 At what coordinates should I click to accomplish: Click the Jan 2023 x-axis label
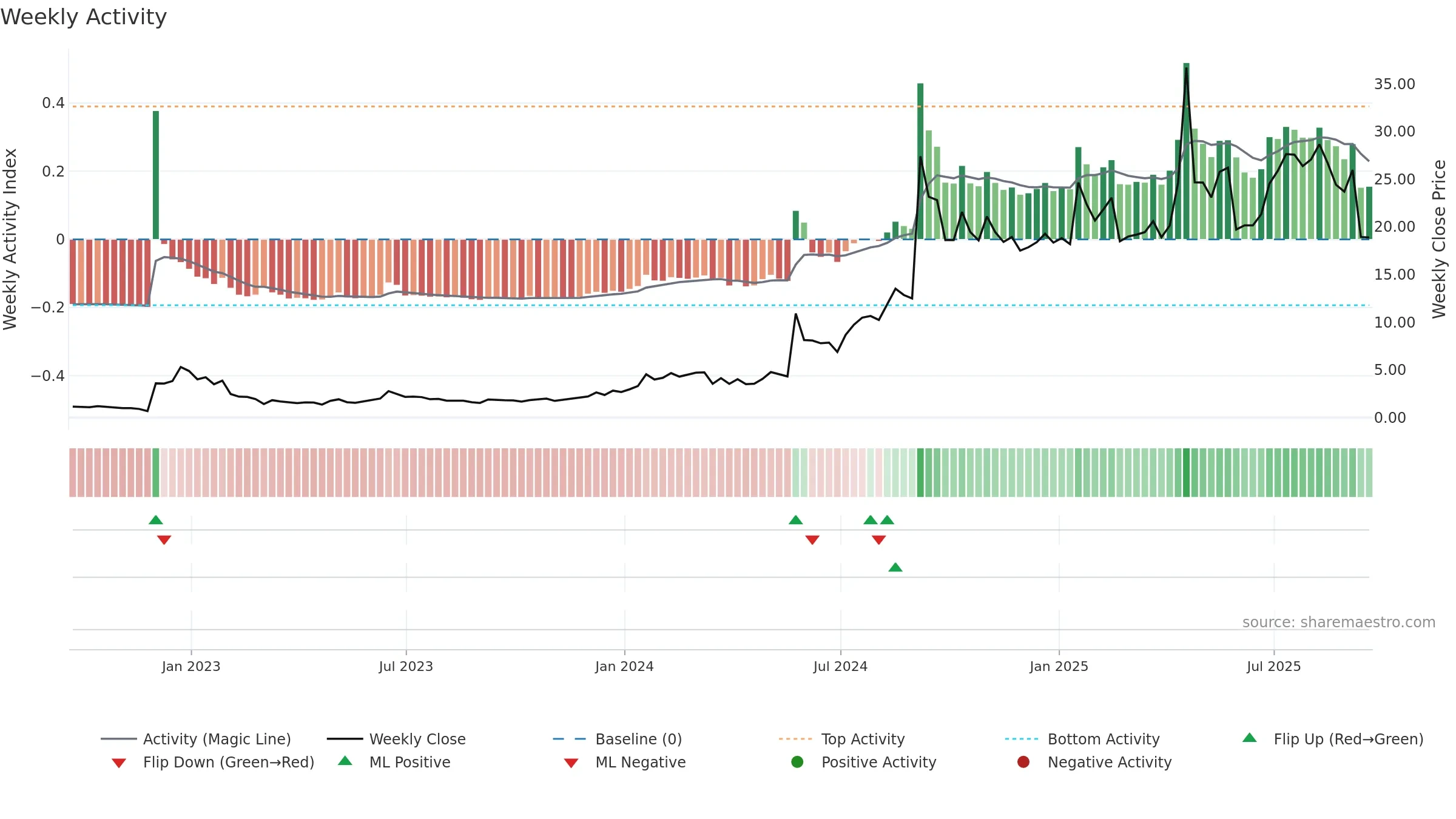[191, 666]
